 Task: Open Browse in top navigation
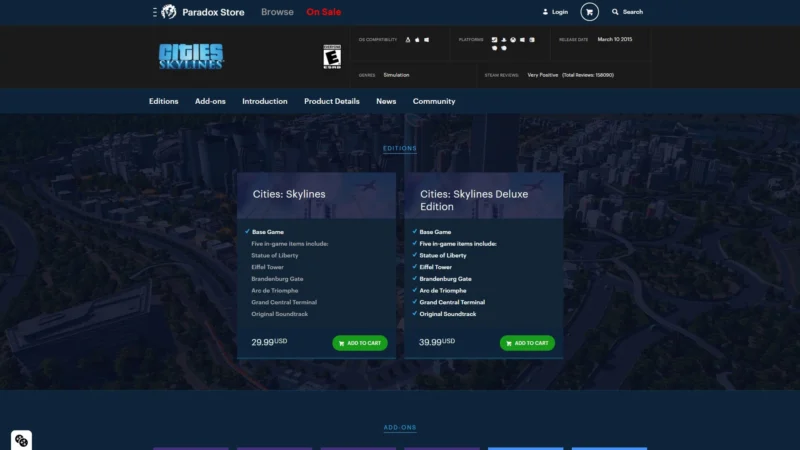[x=278, y=12]
